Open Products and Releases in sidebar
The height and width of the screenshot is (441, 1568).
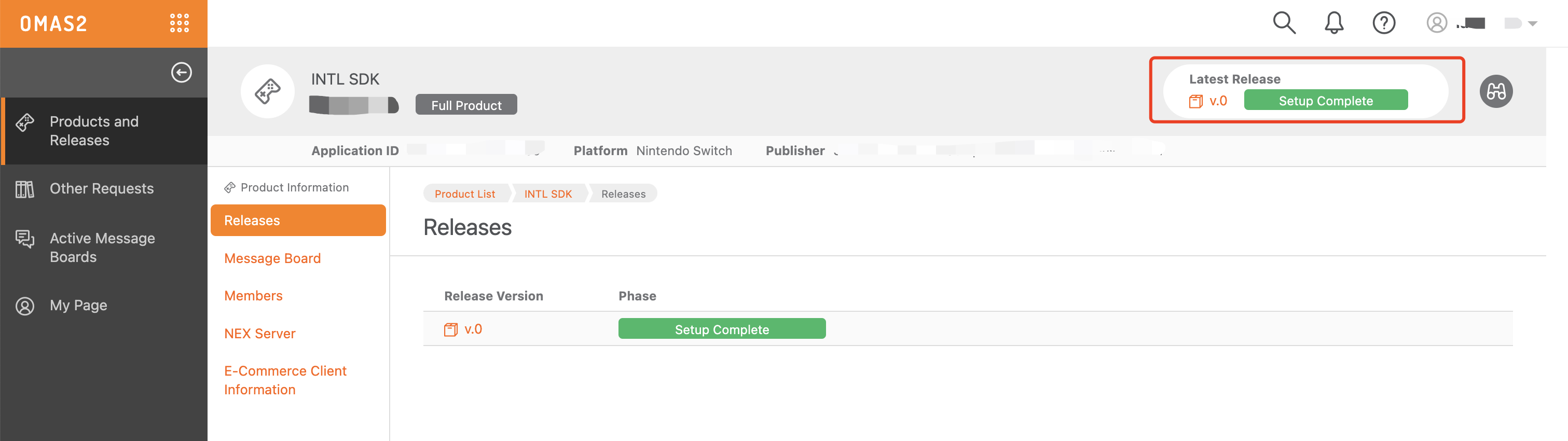tap(94, 131)
